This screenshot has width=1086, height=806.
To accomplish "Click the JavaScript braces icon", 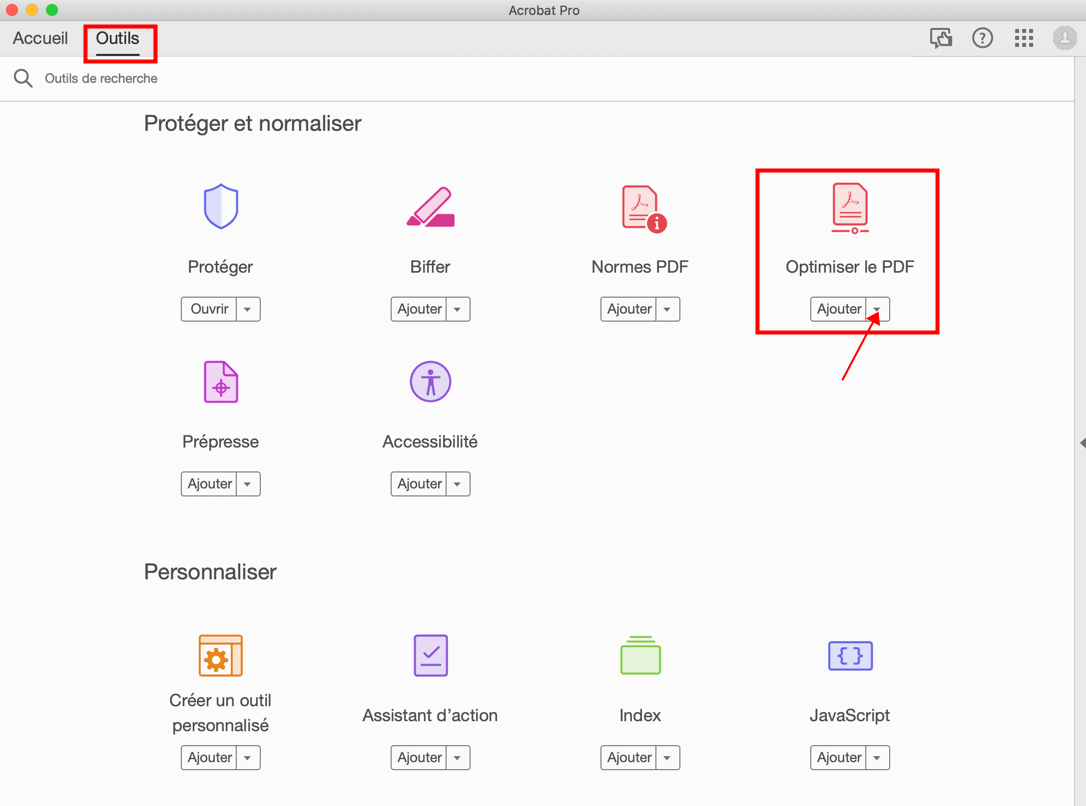I will coord(851,656).
